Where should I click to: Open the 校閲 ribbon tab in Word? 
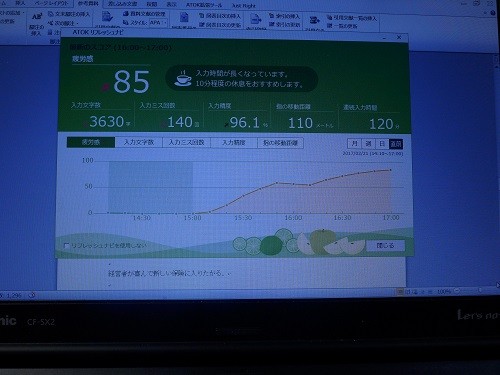[152, 4]
